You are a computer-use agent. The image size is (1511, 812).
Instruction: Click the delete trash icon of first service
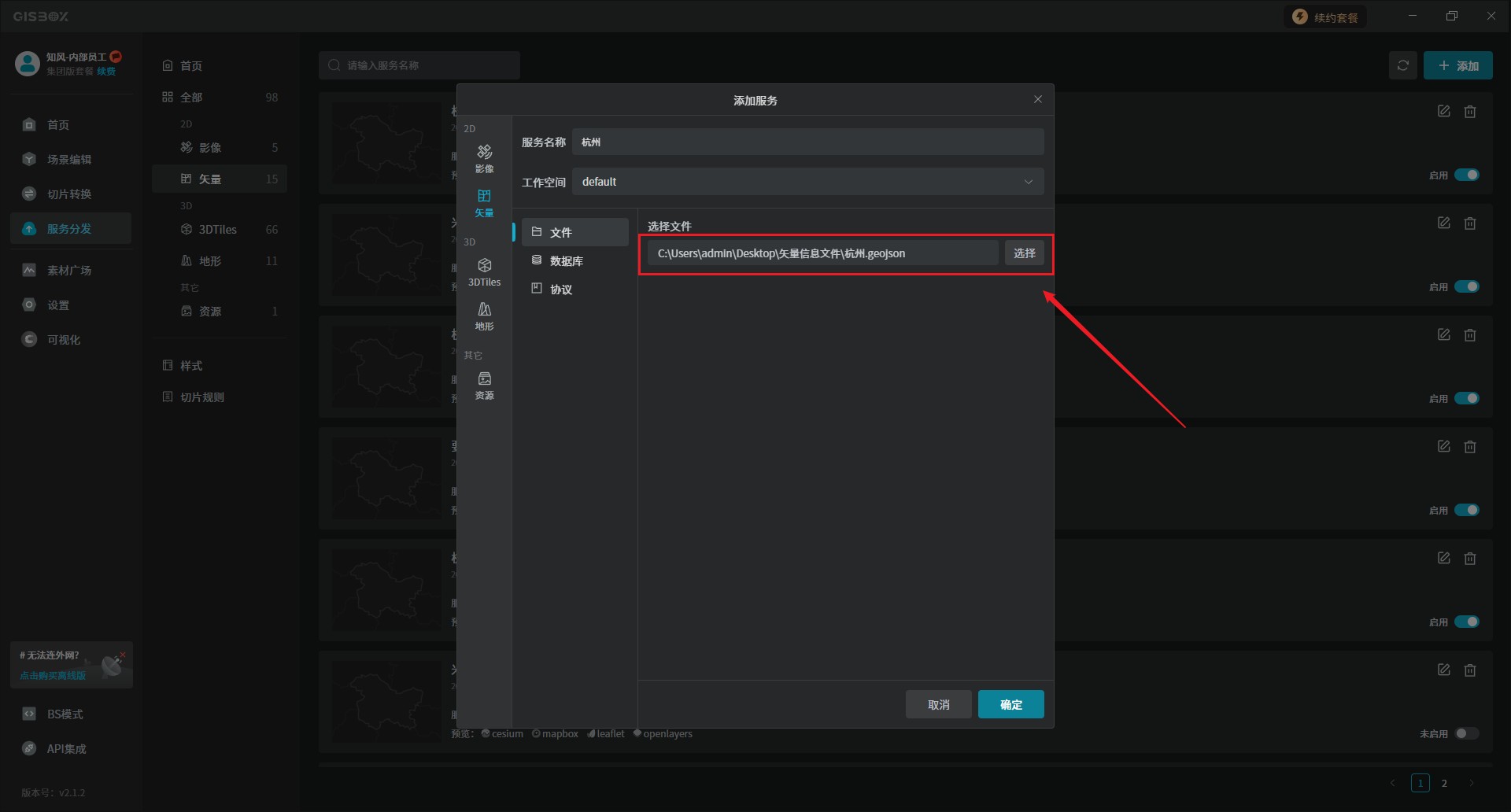(1469, 112)
